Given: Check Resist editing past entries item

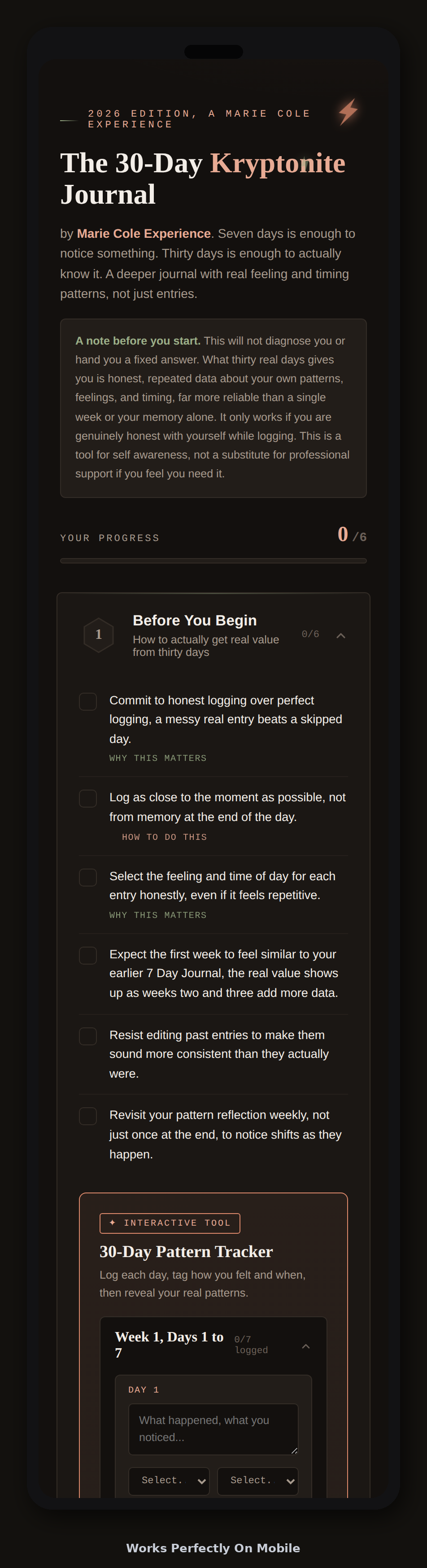Looking at the screenshot, I should (x=88, y=1036).
